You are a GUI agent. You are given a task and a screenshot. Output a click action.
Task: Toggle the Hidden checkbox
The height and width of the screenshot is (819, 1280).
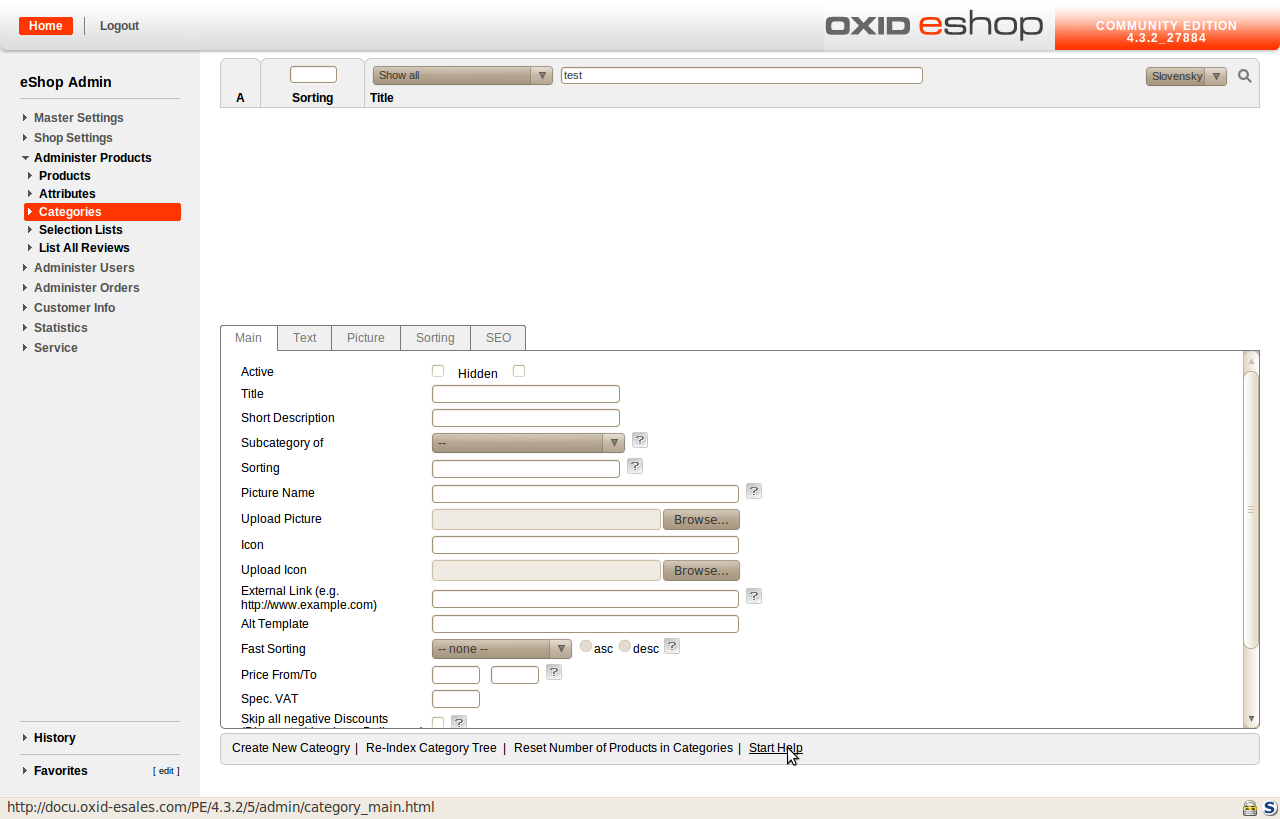pyautogui.click(x=519, y=371)
